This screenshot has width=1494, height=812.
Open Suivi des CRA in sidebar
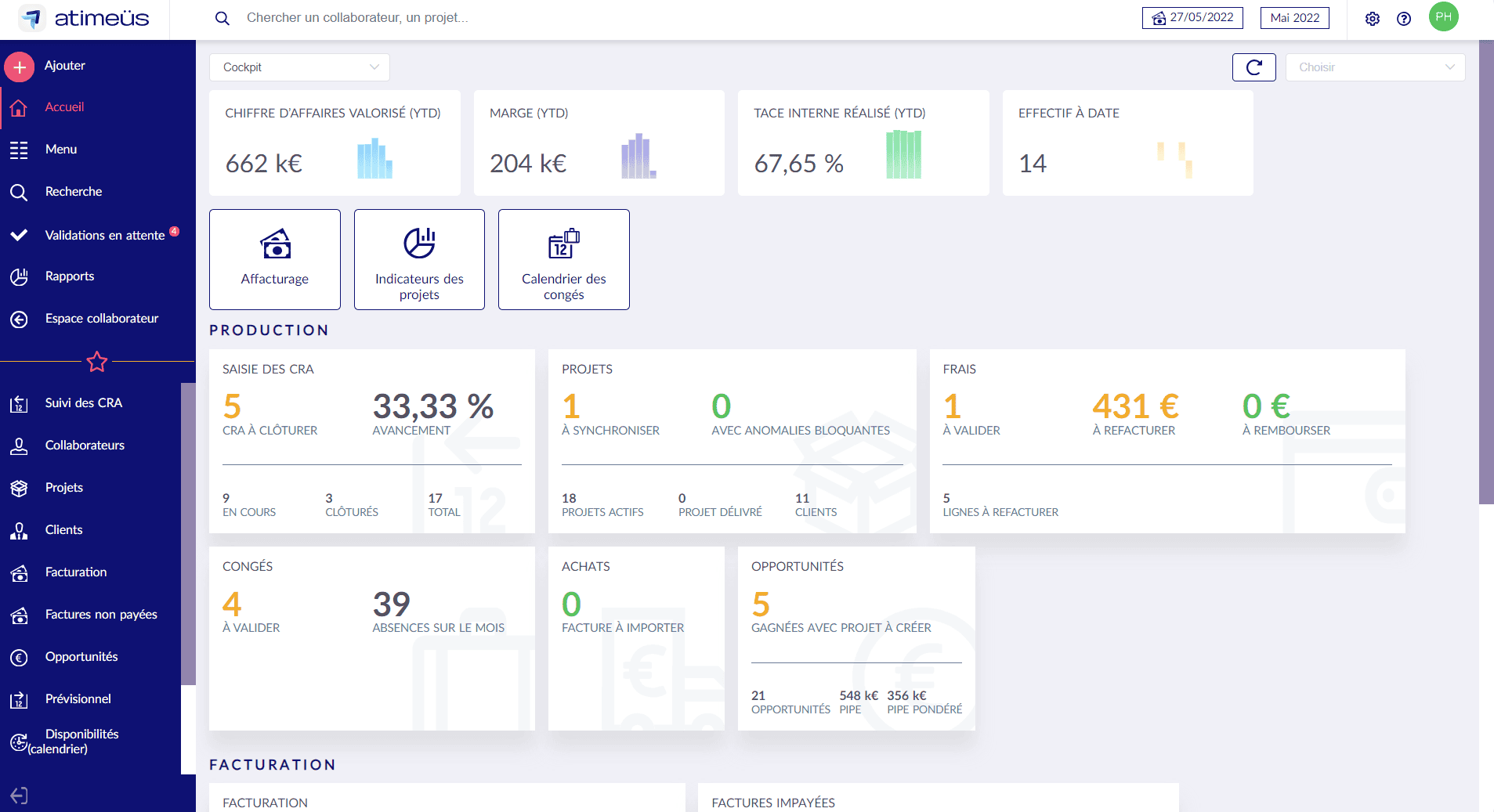click(83, 403)
